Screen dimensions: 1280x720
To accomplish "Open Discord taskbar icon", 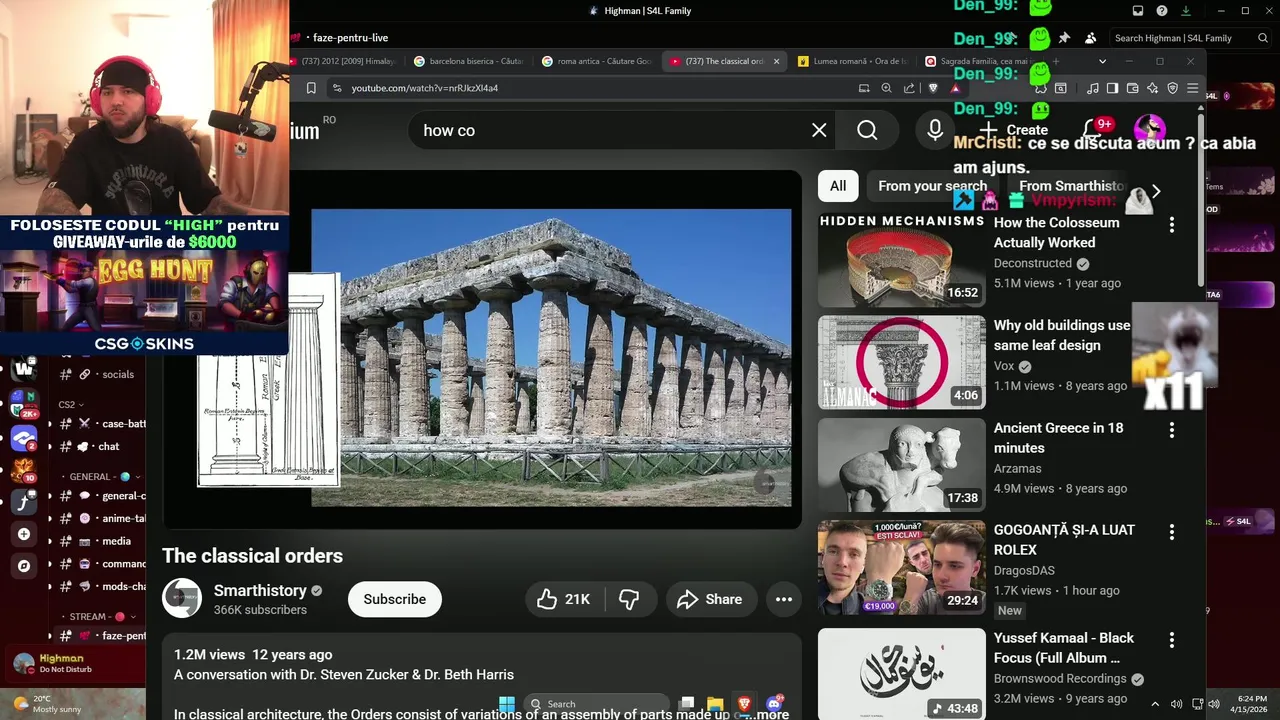I will pyautogui.click(x=774, y=704).
